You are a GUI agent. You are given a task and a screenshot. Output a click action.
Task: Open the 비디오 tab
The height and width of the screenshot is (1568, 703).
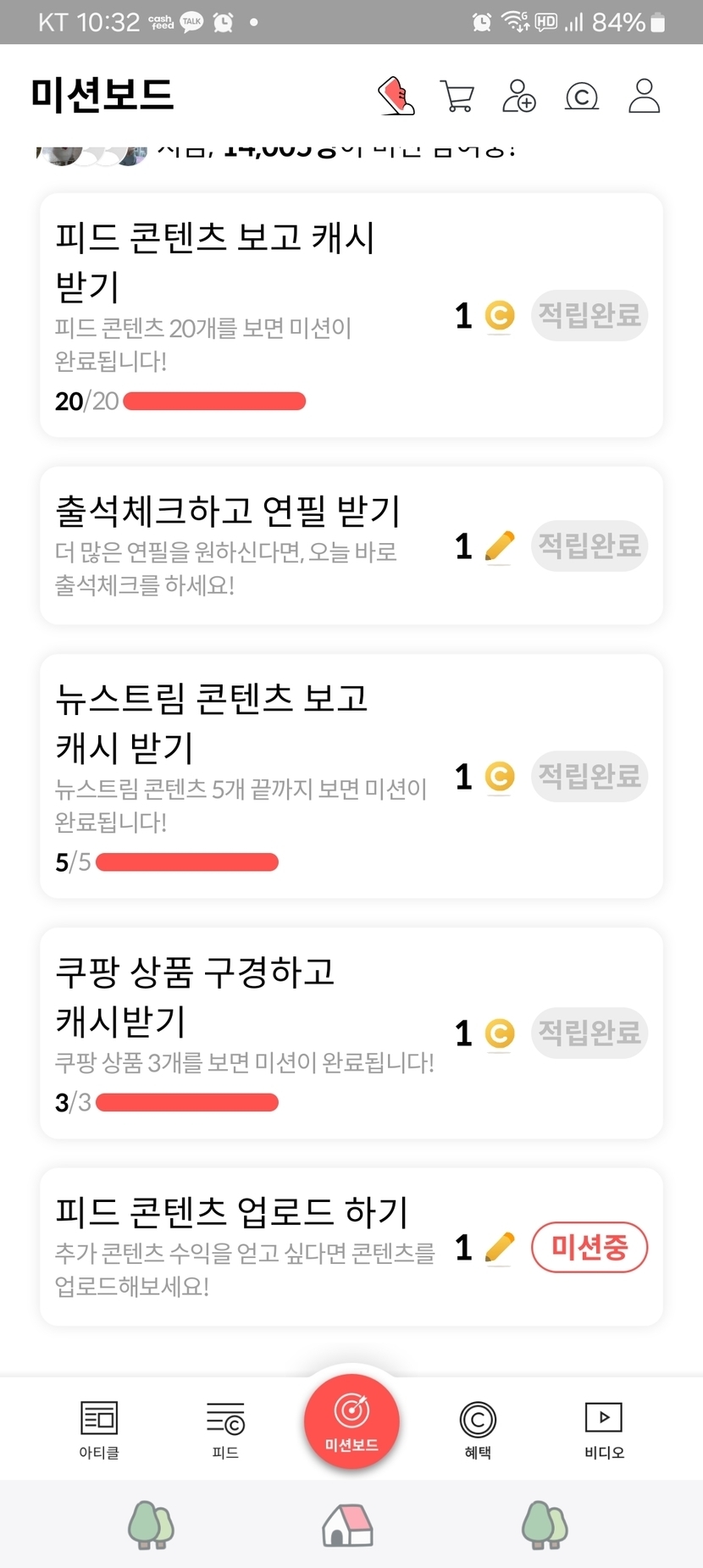pyautogui.click(x=604, y=1429)
